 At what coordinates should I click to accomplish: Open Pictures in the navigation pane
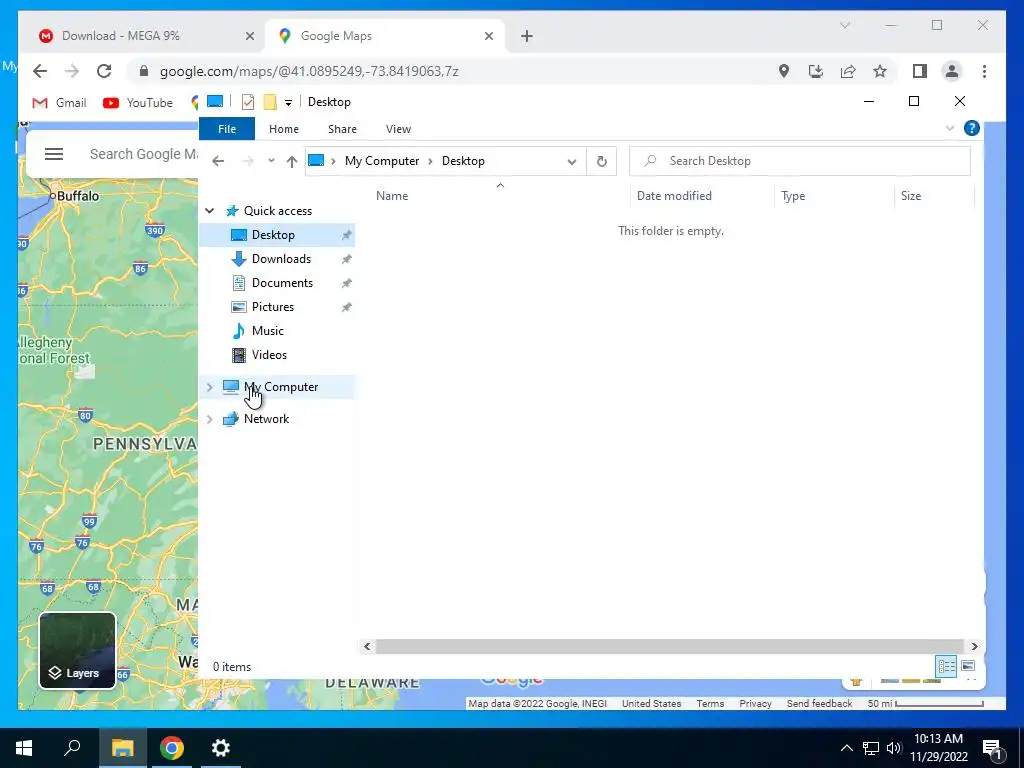tap(272, 307)
